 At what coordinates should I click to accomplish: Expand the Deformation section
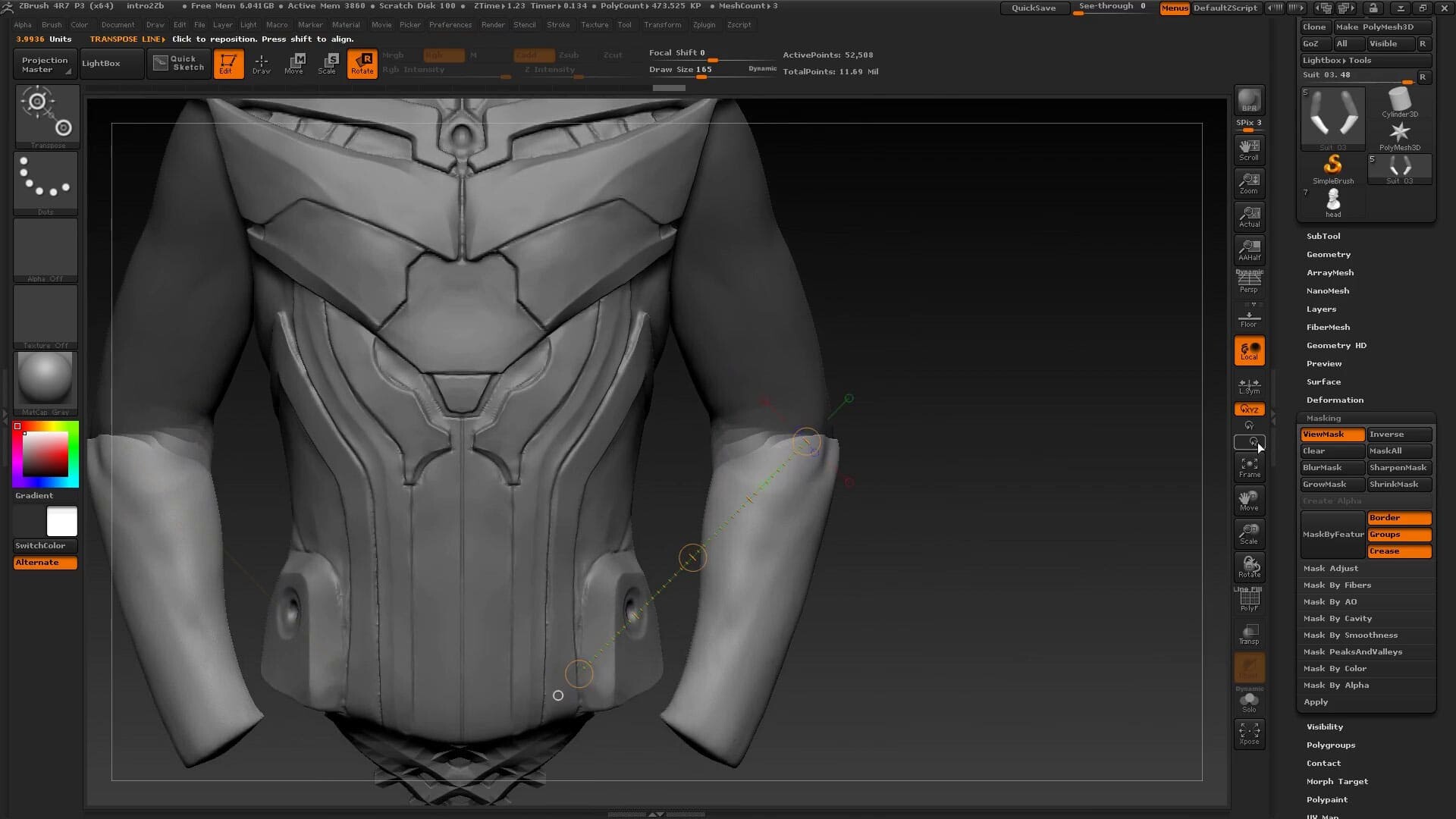click(1335, 400)
